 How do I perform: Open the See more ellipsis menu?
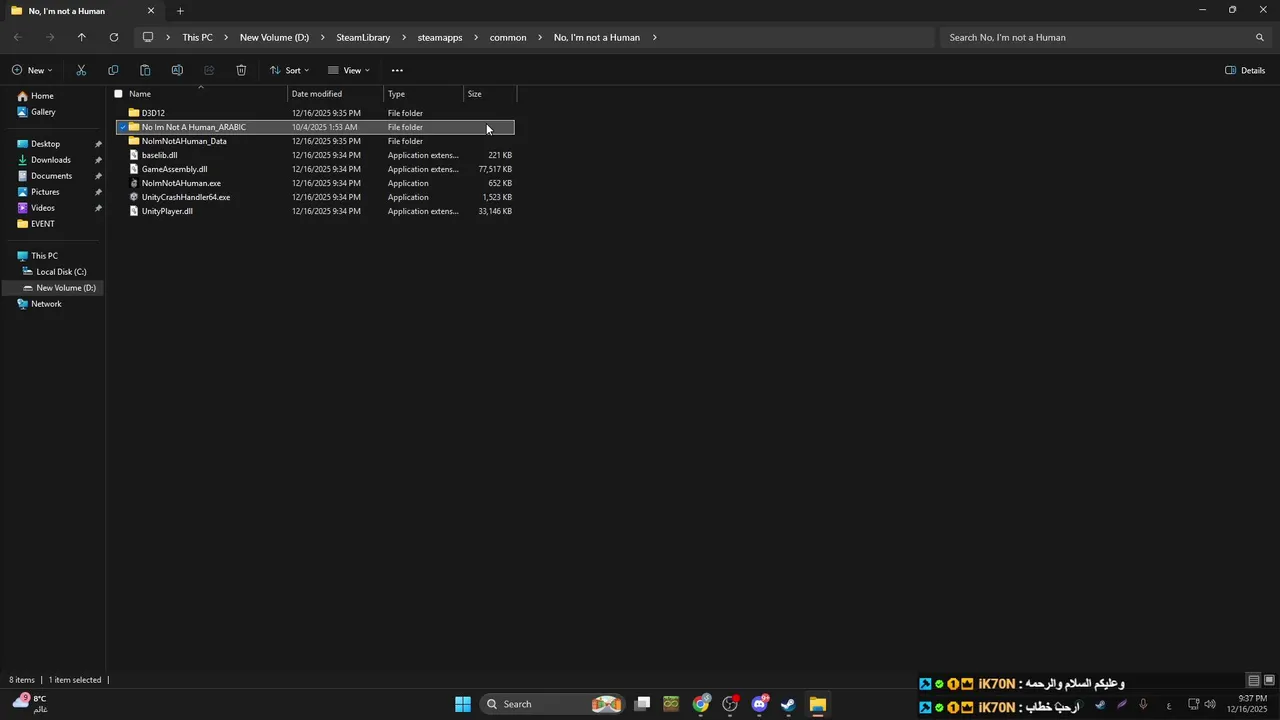[x=397, y=70]
